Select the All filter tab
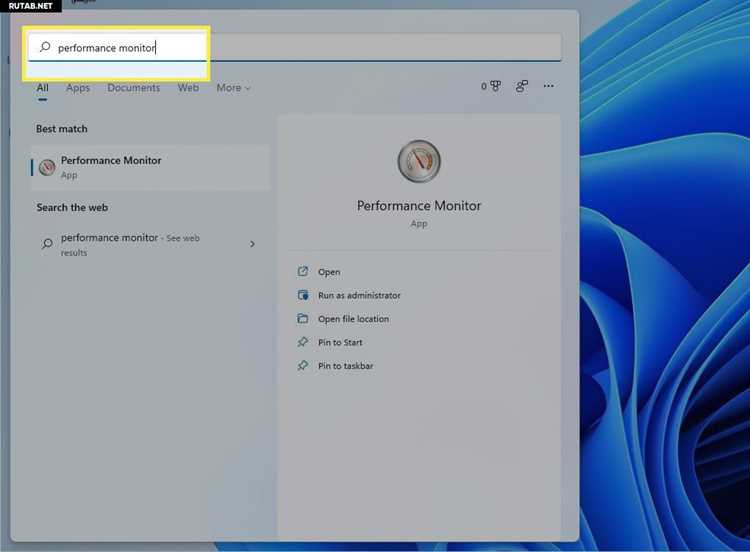The image size is (750, 552). coord(43,88)
